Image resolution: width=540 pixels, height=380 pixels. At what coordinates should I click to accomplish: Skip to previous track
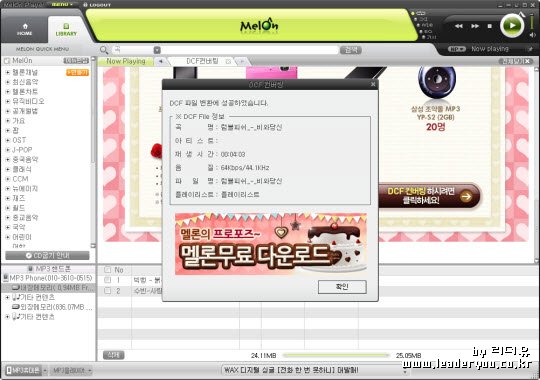459,26
